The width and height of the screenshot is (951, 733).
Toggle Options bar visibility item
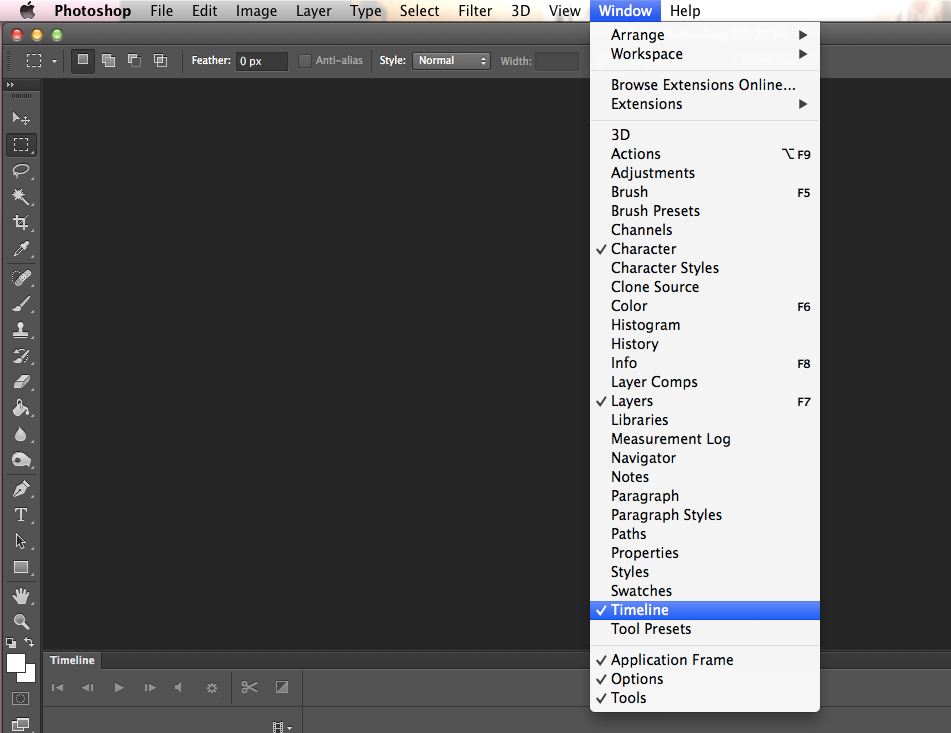705,678
